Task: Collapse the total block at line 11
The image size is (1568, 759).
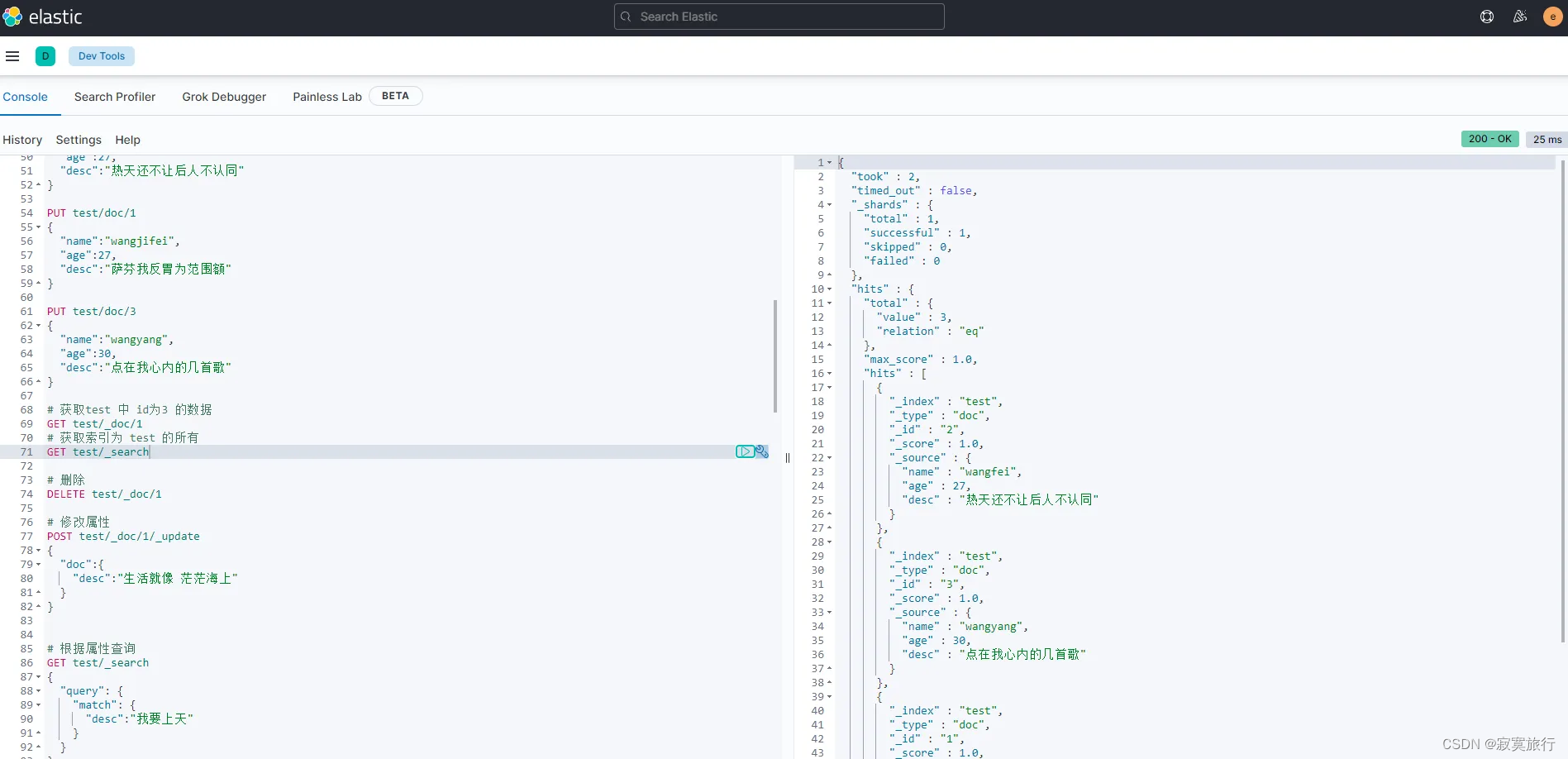Action: tap(829, 303)
